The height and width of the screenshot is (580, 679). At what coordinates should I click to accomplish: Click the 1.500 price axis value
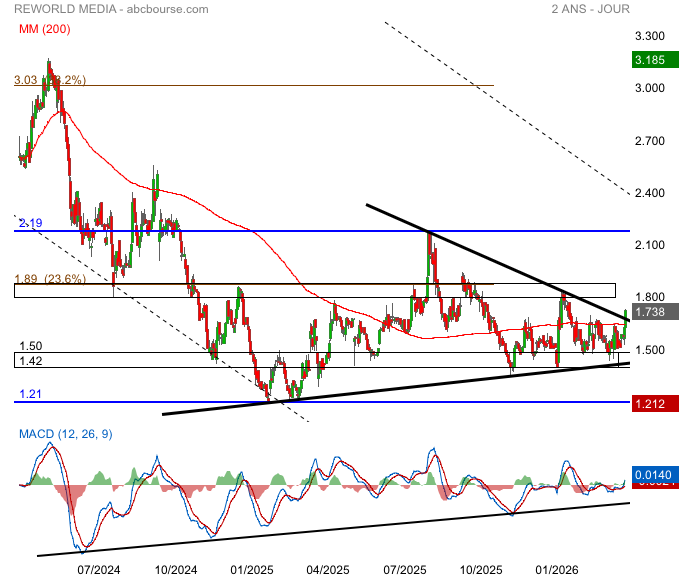(x=650, y=350)
